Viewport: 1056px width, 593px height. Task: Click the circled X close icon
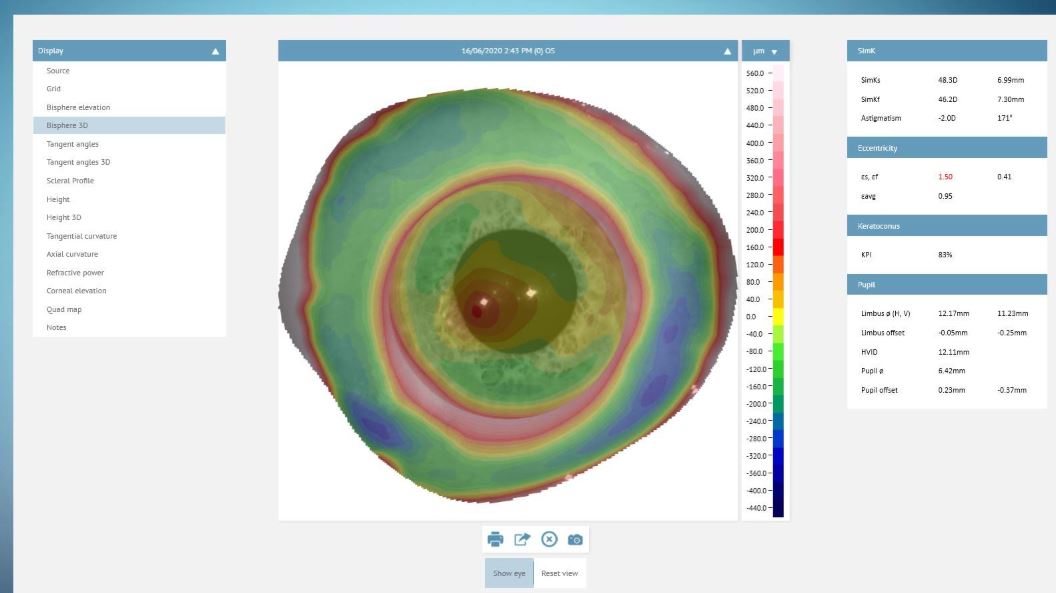click(550, 539)
